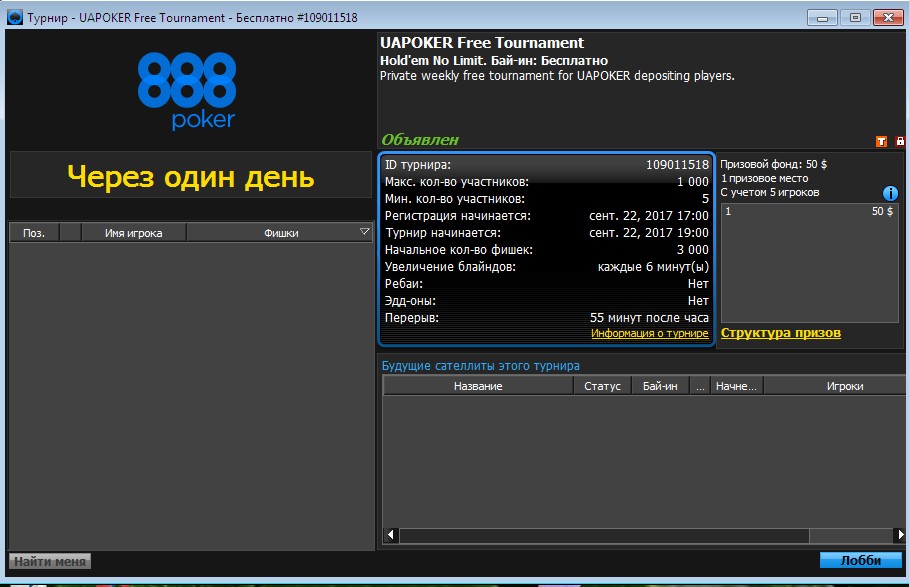Click the Турнир начинается date value
Image resolution: width=909 pixels, height=587 pixels.
649,232
